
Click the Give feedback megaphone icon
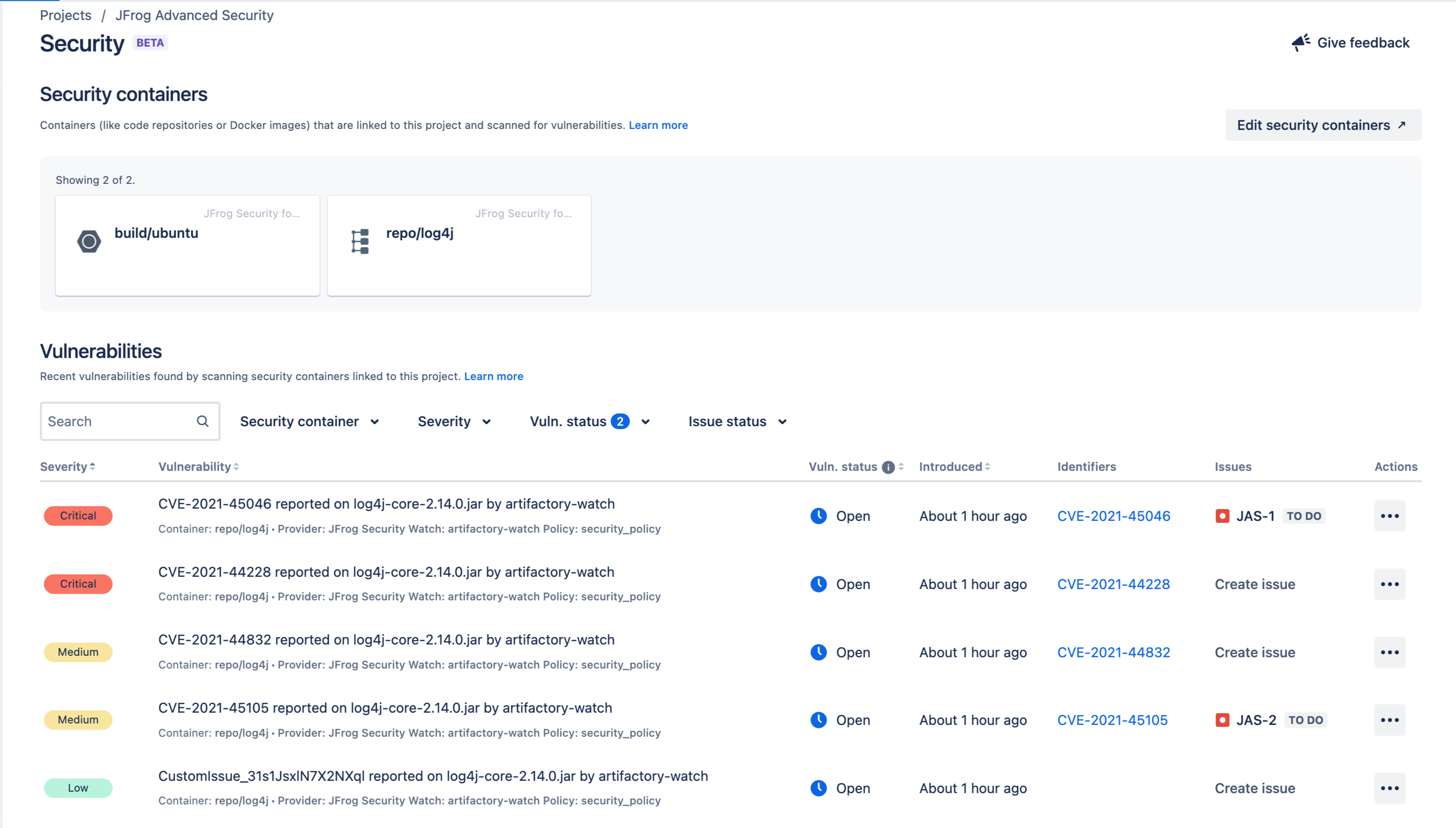(1302, 42)
